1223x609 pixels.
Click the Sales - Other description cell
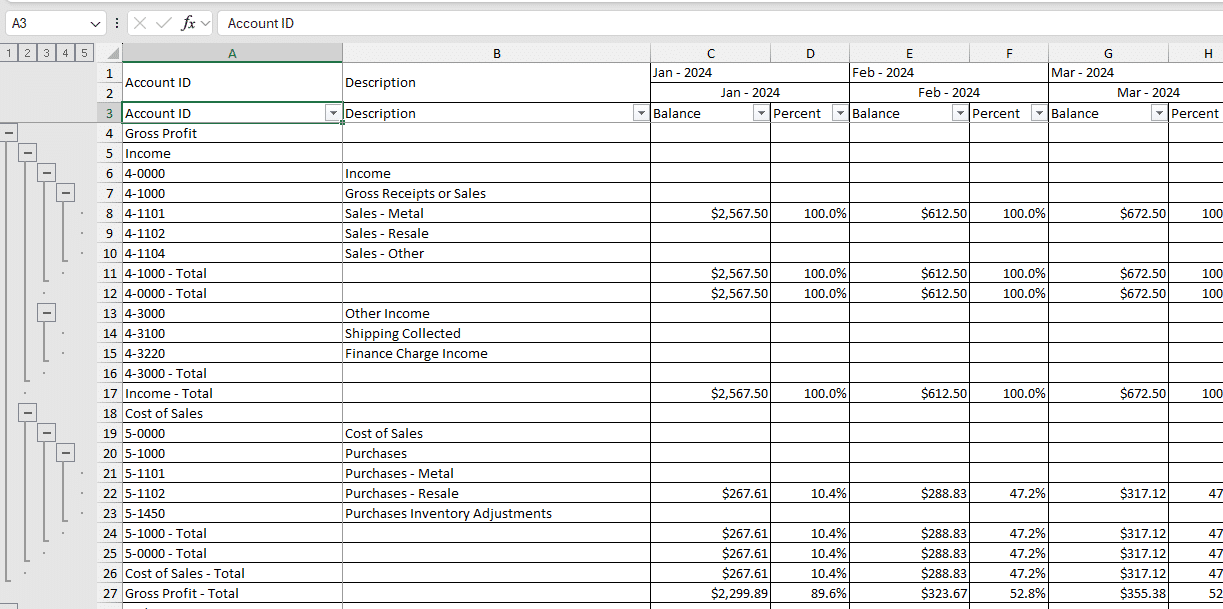[496, 253]
